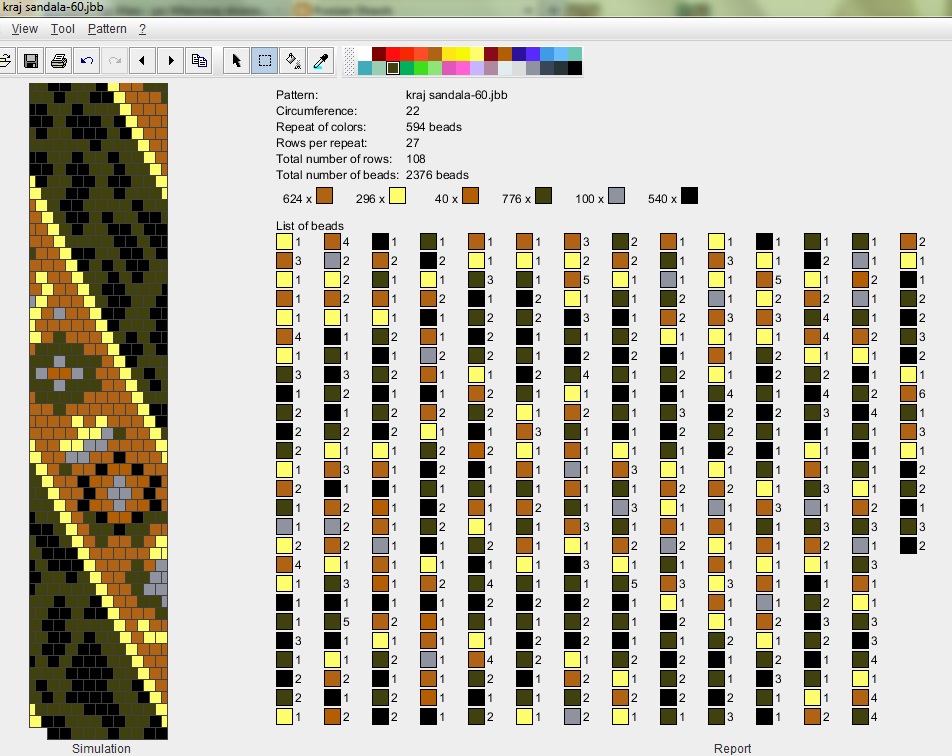Click the copy/arrange pattern icon
This screenshot has width=952, height=756.
tap(199, 61)
